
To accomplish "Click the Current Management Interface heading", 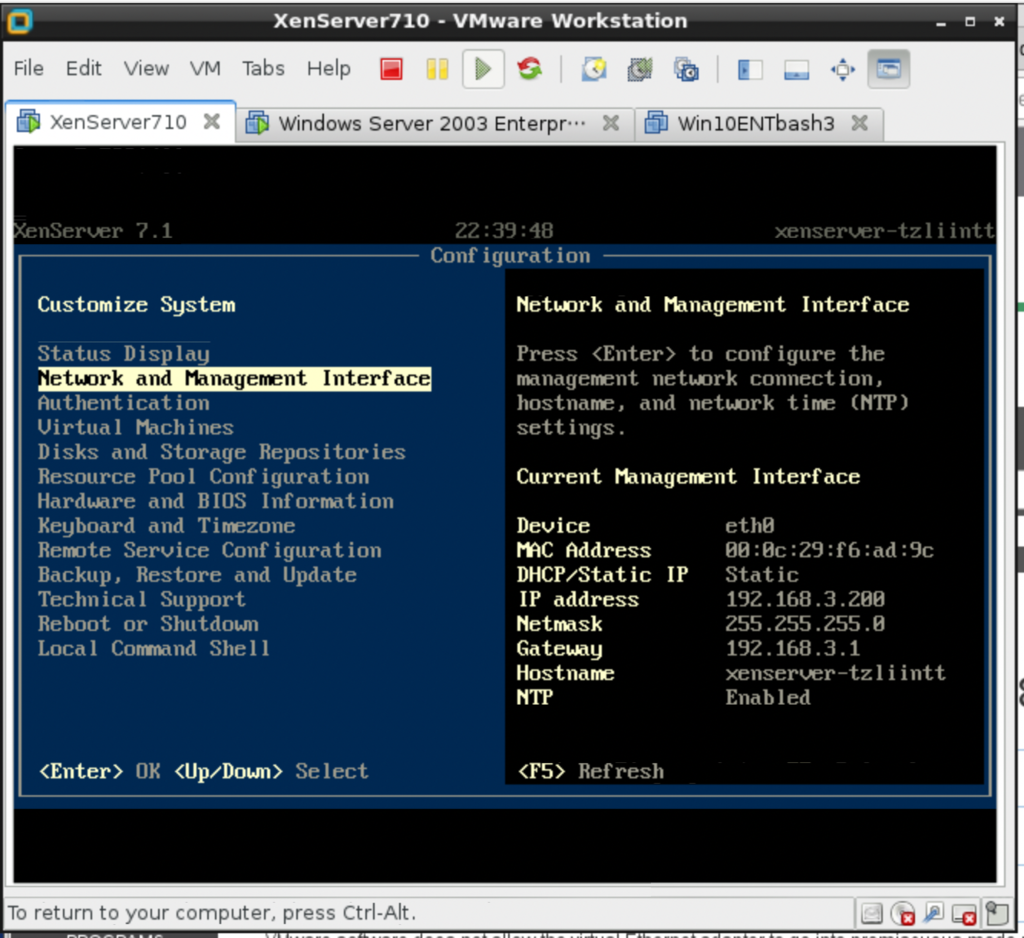I will (688, 477).
